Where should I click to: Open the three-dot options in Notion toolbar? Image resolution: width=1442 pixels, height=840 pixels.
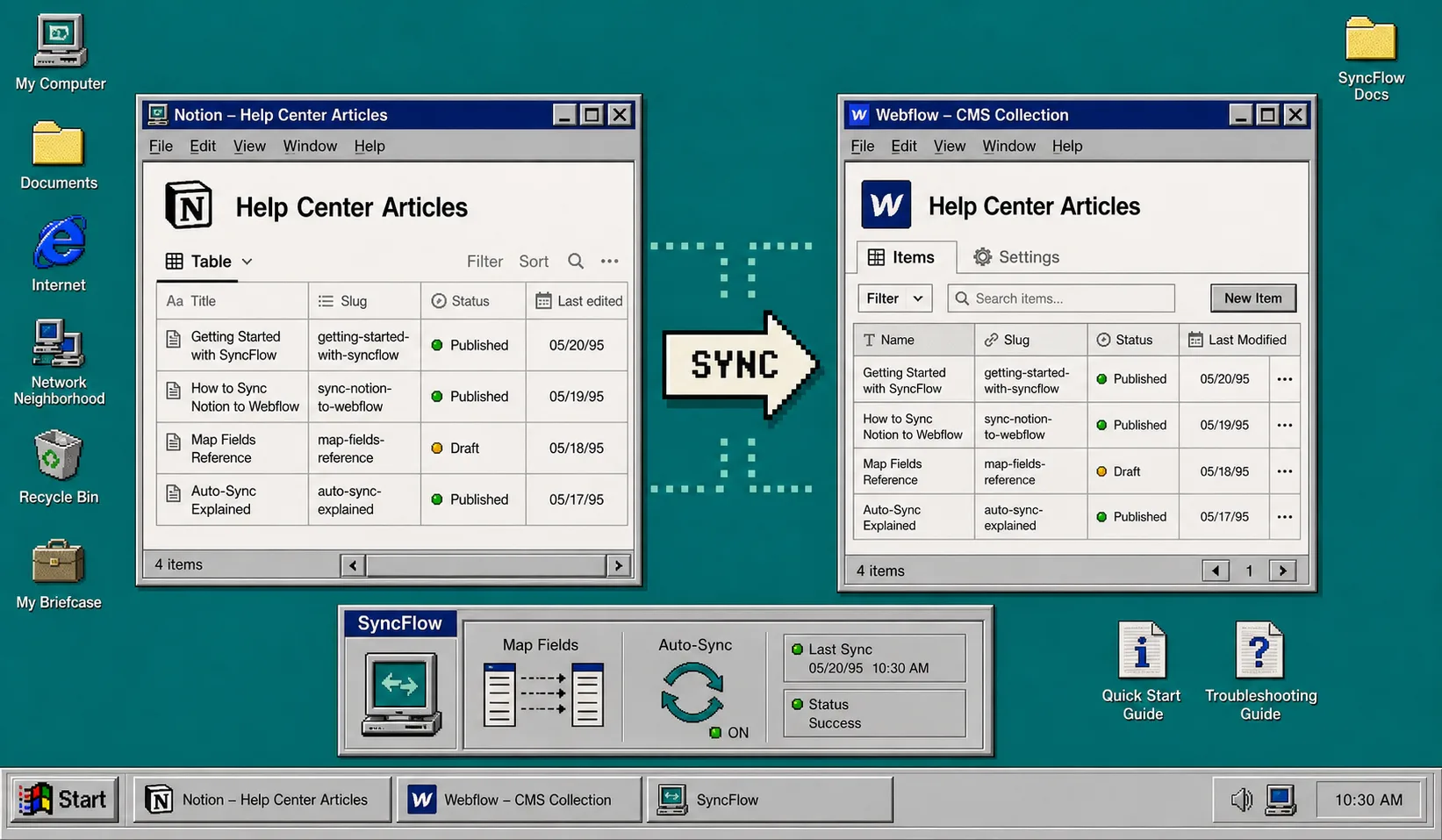[609, 261]
